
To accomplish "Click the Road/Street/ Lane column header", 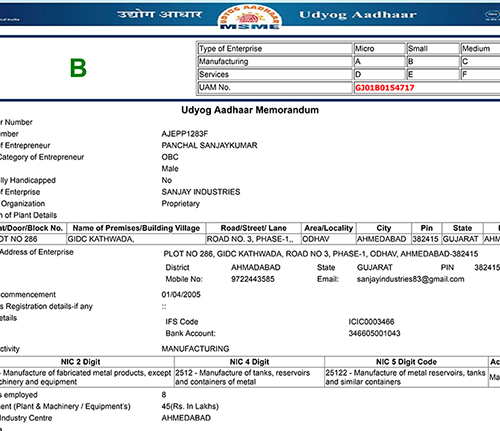I will click(254, 228).
